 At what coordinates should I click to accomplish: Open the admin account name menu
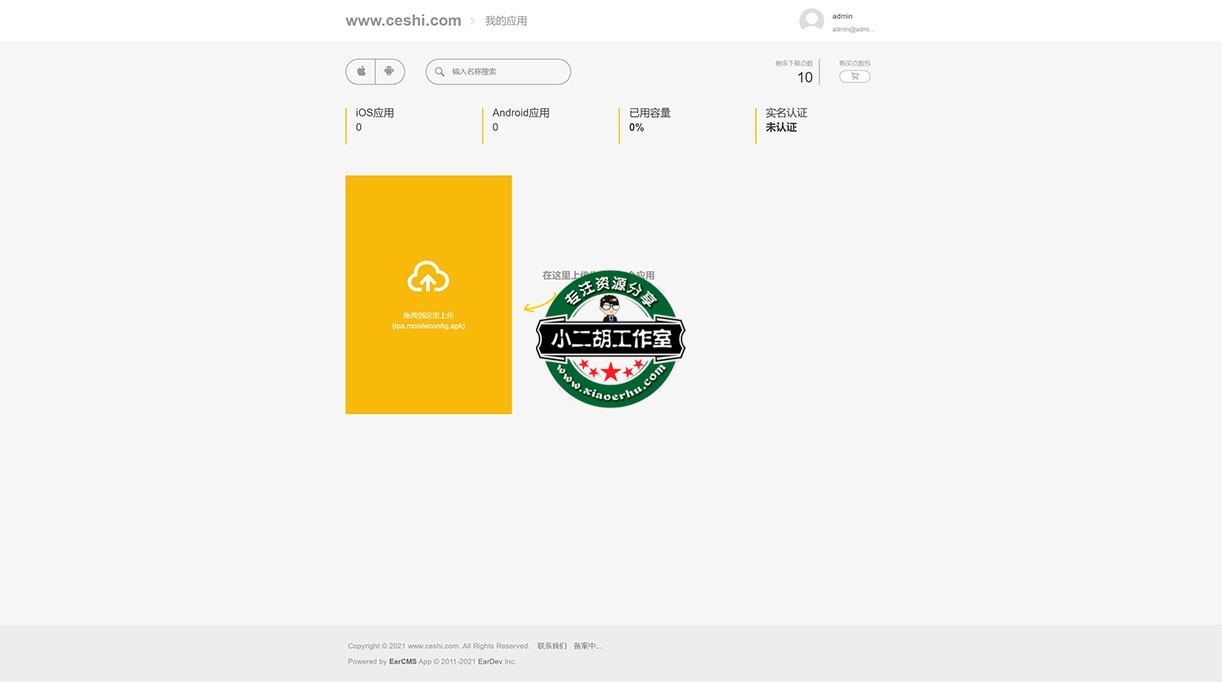[842, 16]
